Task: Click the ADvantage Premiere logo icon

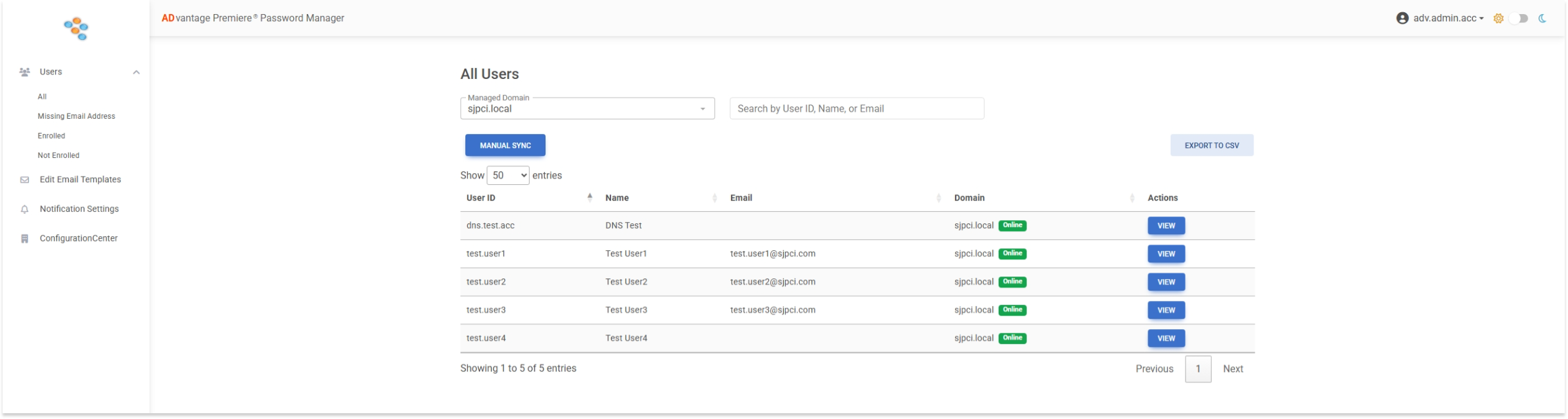Action: [76, 28]
